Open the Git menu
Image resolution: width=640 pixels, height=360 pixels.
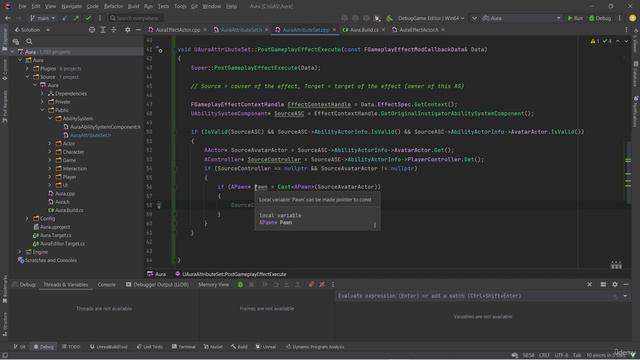coord(194,7)
